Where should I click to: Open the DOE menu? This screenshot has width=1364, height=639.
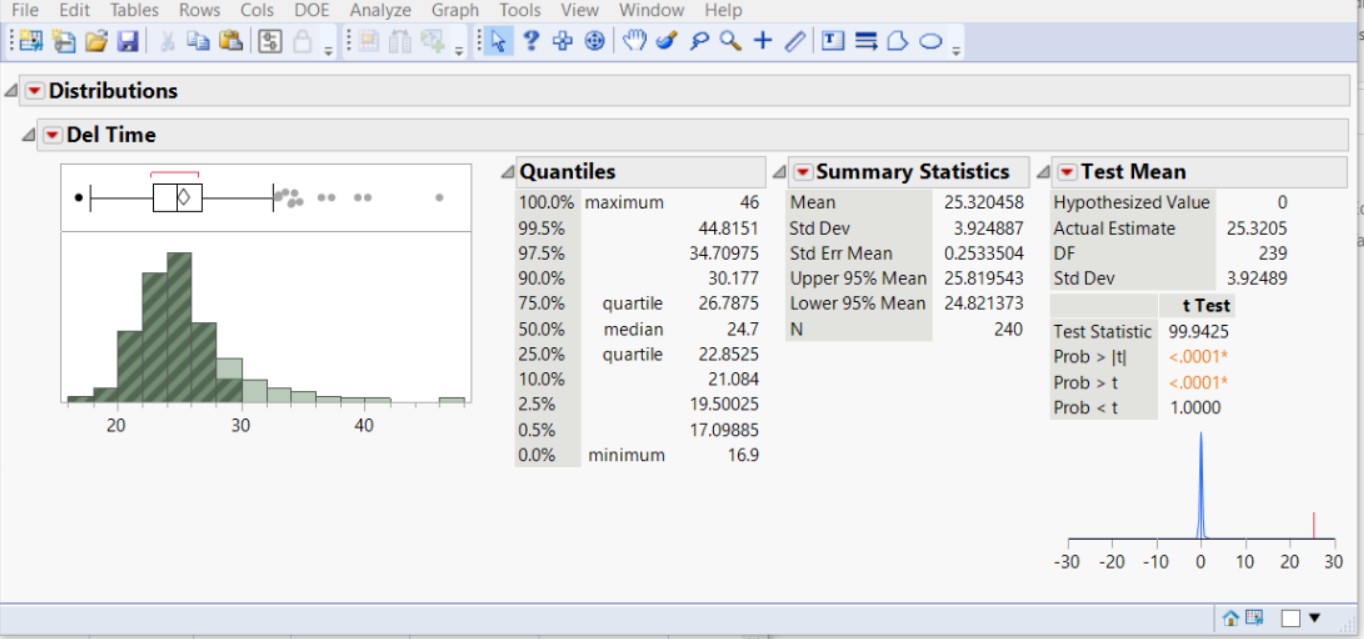312,10
